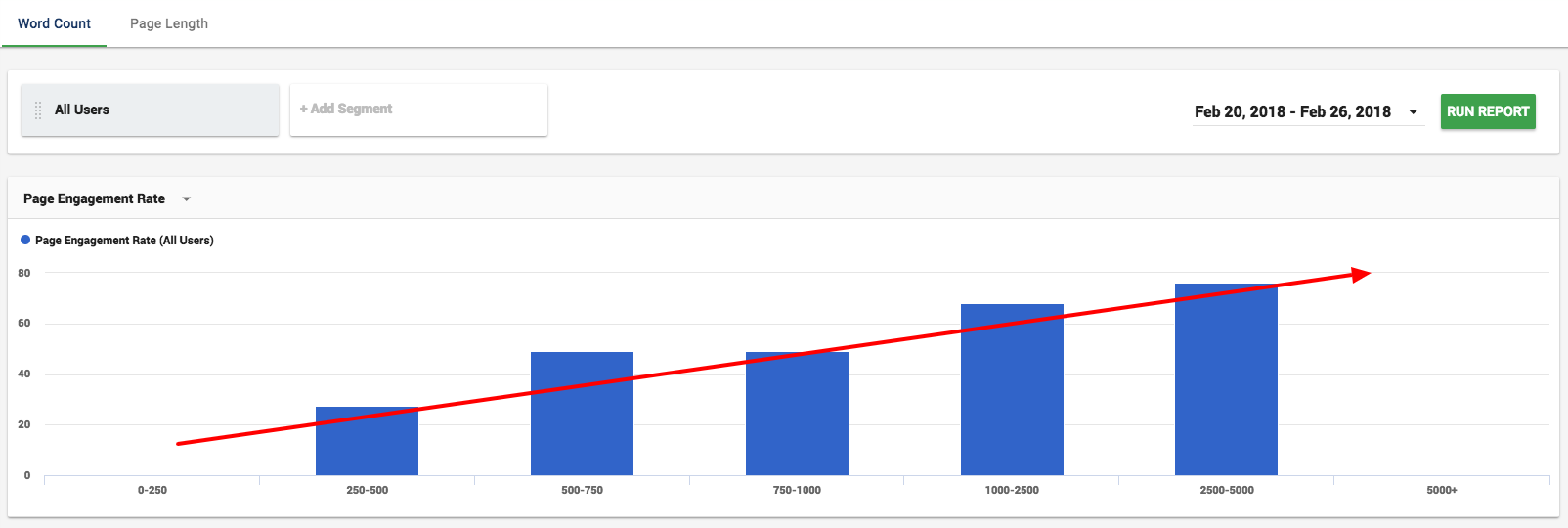Click the RUN REPORT button
The height and width of the screenshot is (528, 1568).
[x=1488, y=111]
